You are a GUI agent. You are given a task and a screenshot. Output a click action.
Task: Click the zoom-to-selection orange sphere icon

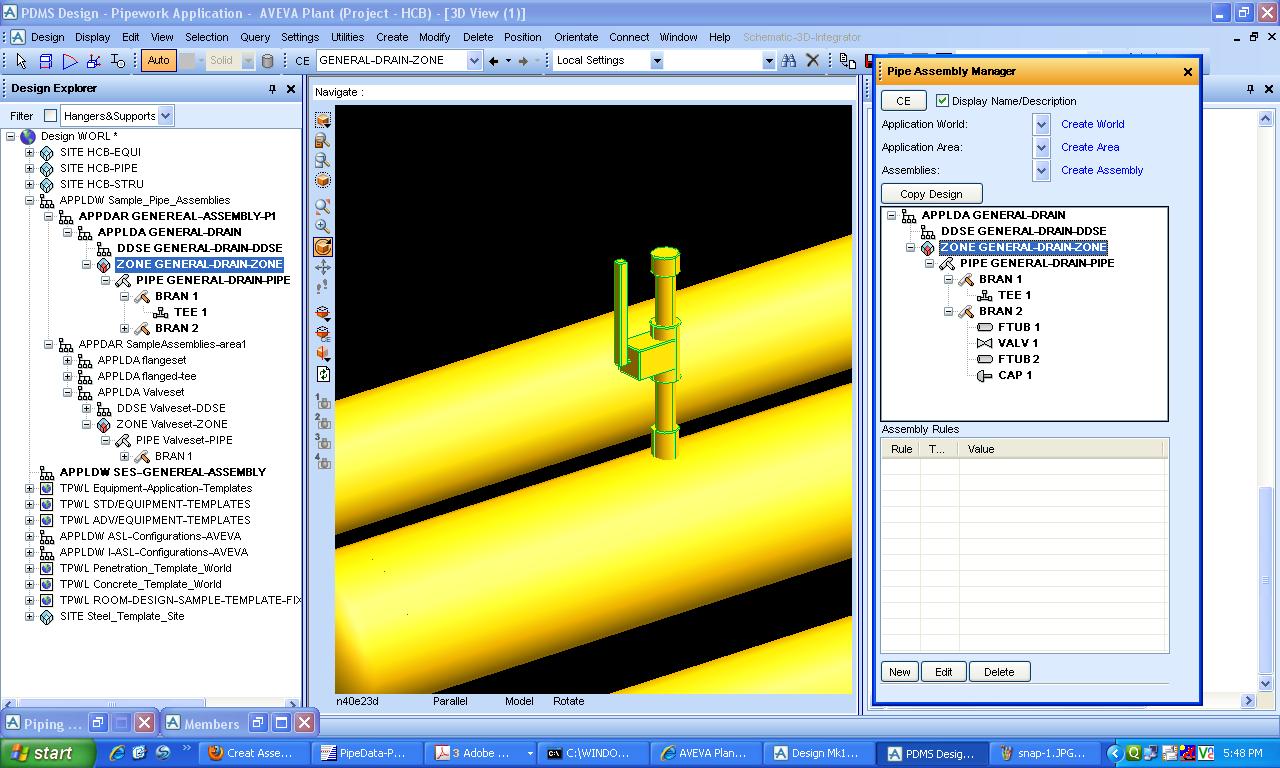323,181
